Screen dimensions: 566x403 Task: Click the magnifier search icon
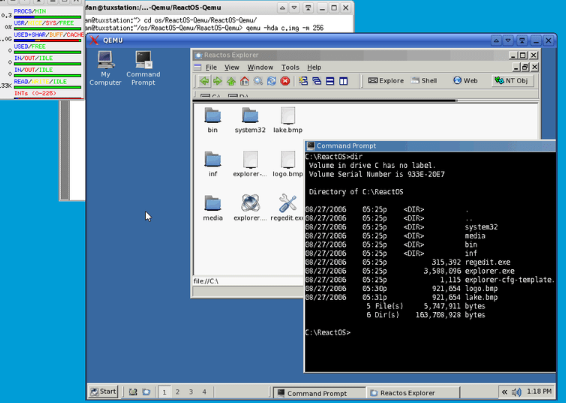(x=258, y=81)
